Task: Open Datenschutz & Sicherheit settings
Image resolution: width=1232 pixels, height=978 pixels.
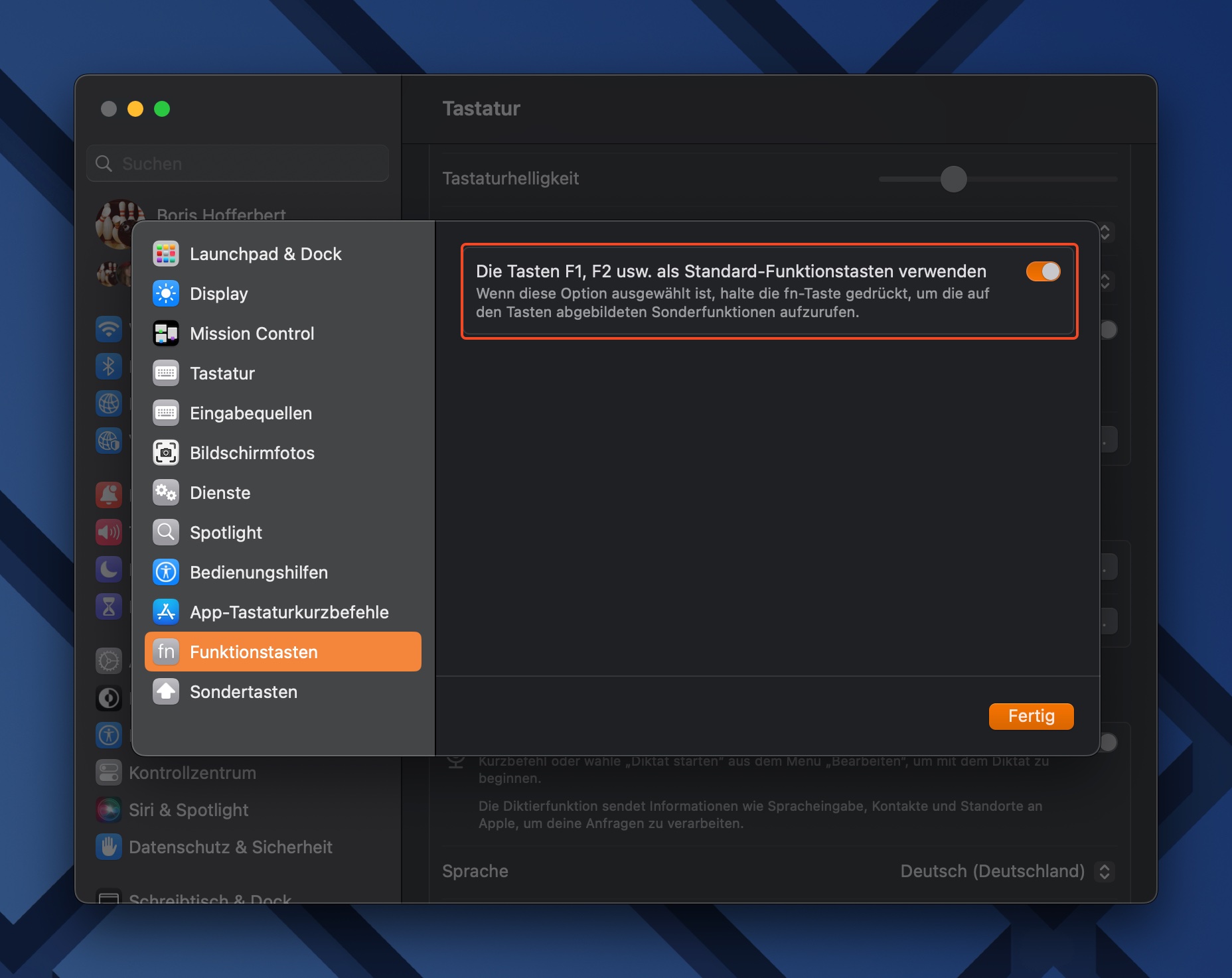Action: (230, 847)
